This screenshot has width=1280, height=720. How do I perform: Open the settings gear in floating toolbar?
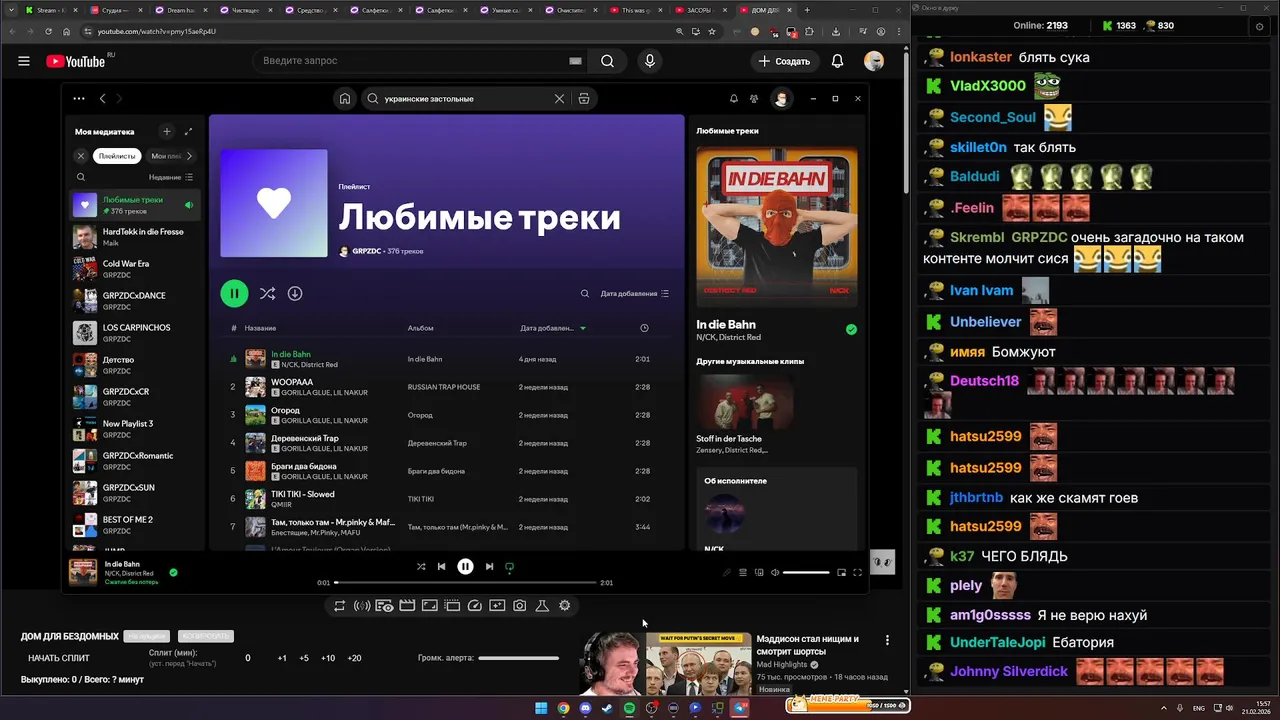[x=565, y=606]
